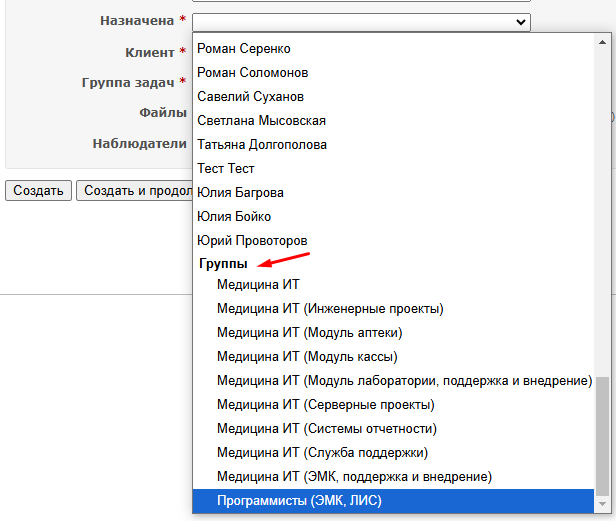Click the Создать button
This screenshot has width=616, height=521.
point(38,191)
